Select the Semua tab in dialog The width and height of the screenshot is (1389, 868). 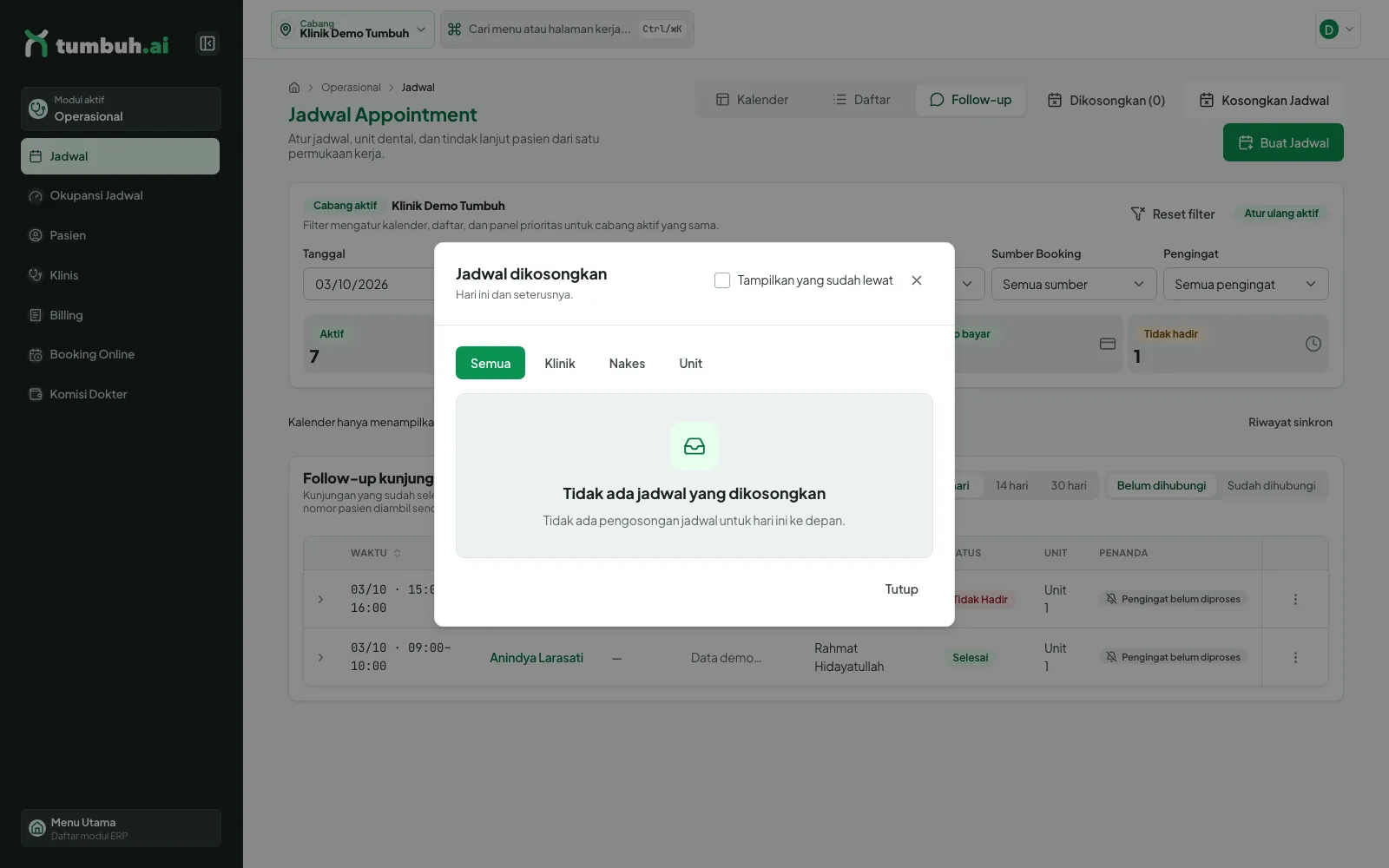[490, 363]
